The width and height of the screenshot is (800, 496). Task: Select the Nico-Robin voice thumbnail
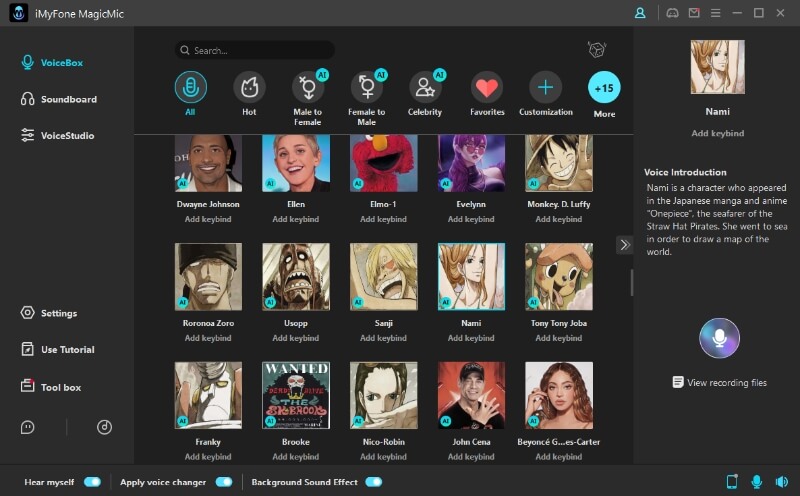coord(384,395)
